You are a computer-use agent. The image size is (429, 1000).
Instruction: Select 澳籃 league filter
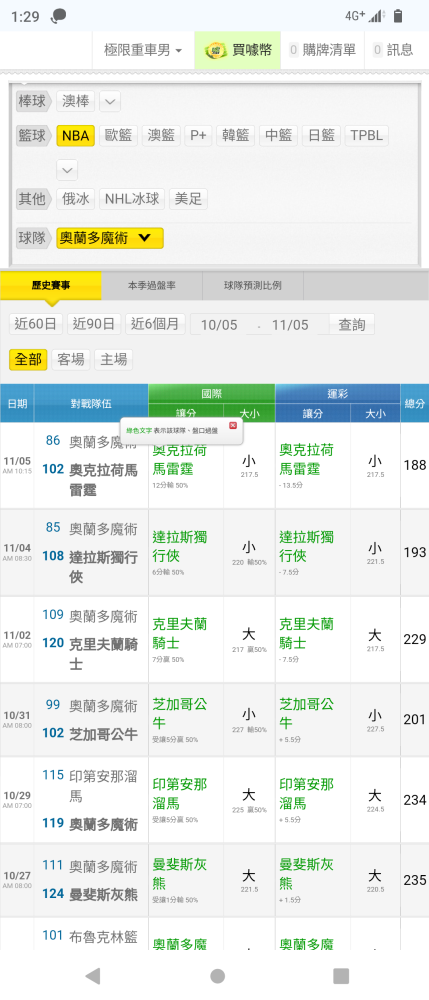(x=161, y=135)
